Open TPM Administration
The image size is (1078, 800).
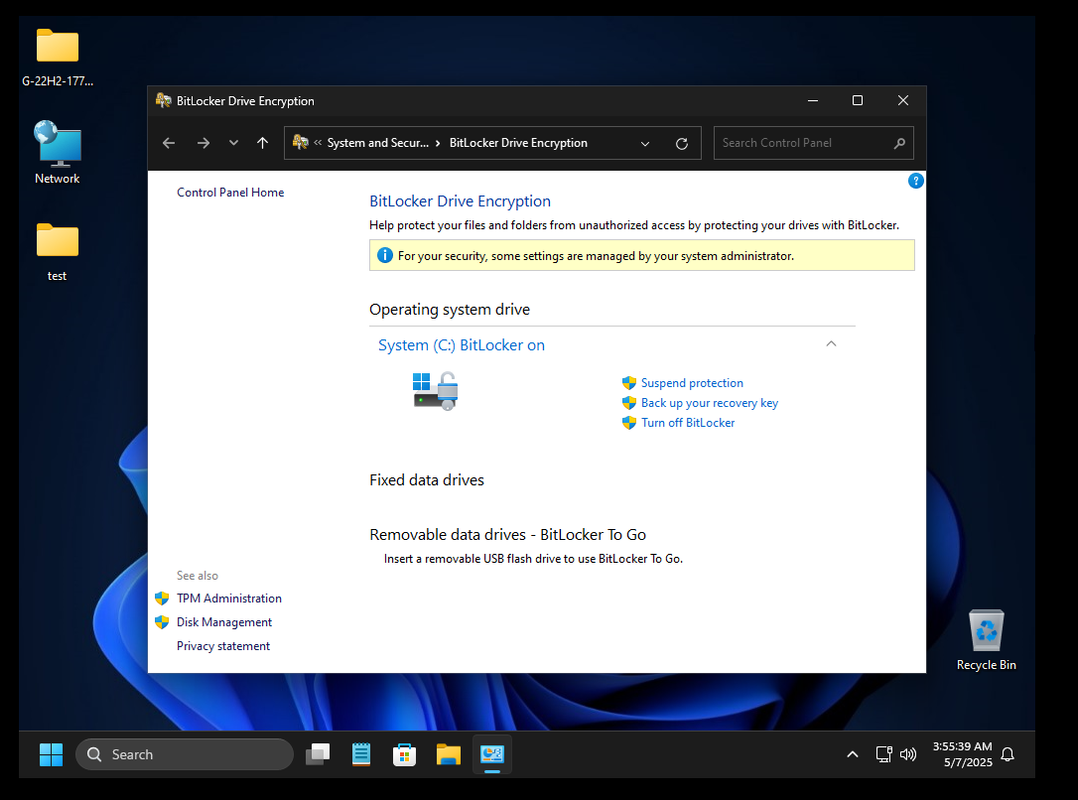pyautogui.click(x=229, y=598)
